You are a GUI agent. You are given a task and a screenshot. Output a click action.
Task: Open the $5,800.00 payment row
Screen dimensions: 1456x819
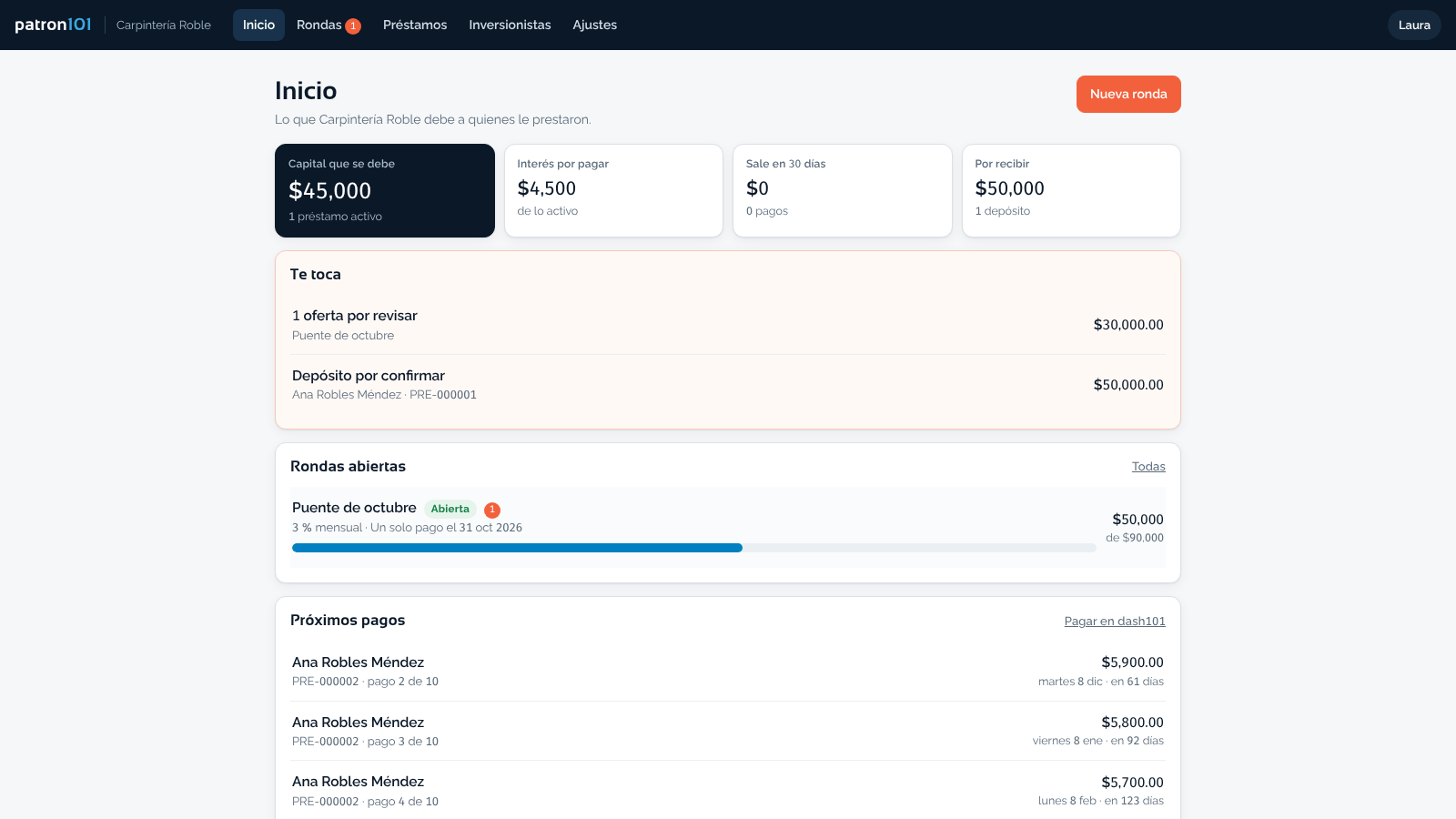pos(728,731)
